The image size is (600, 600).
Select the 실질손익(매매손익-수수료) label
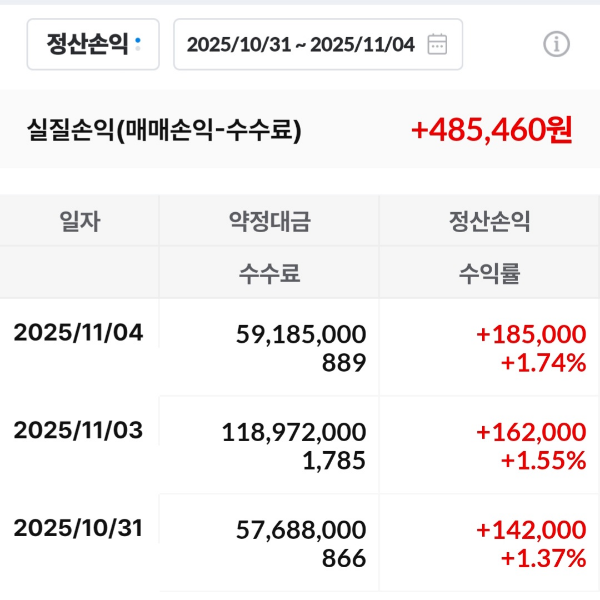click(165, 129)
